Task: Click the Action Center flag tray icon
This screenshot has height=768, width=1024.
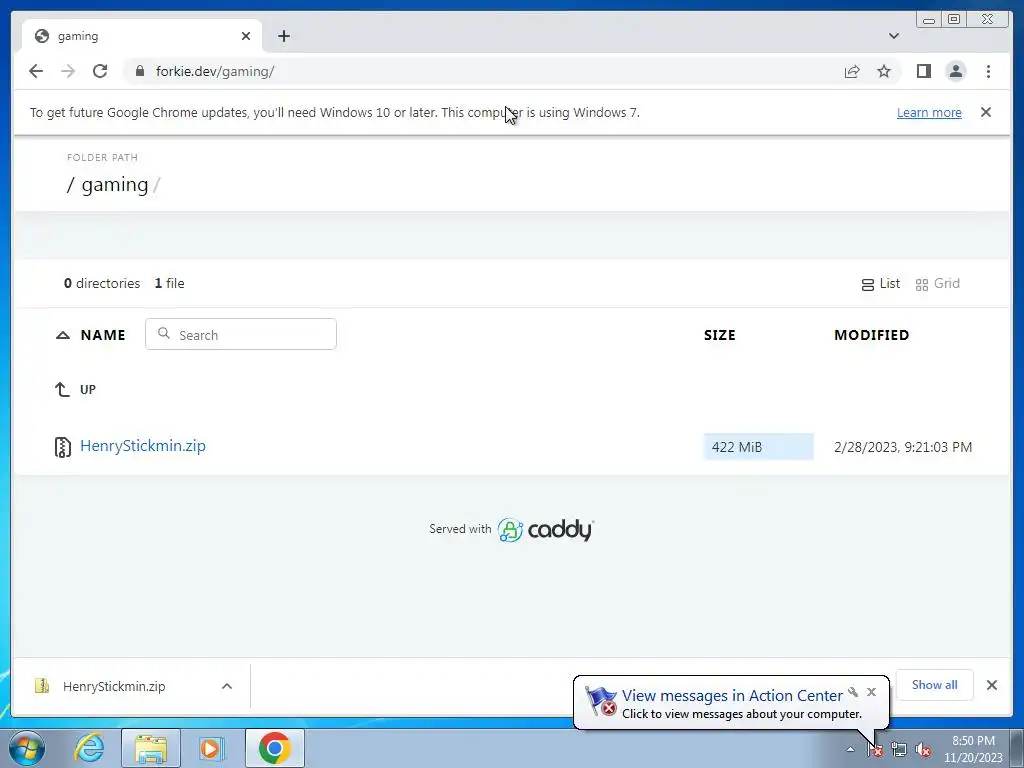Action: click(874, 750)
